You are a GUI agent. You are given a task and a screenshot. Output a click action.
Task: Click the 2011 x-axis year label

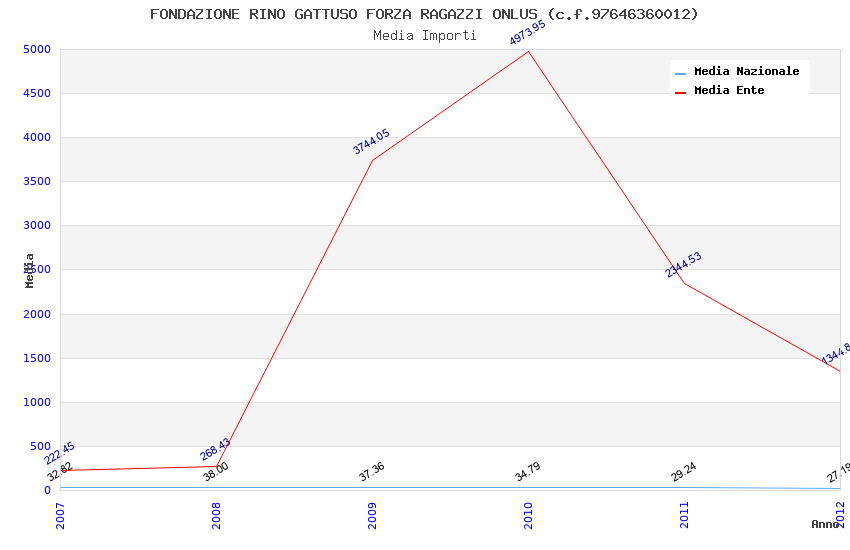[685, 515]
